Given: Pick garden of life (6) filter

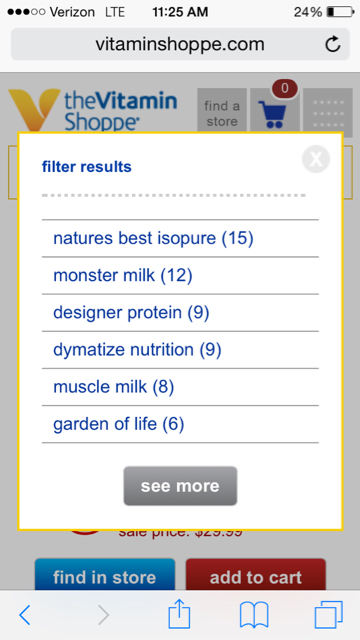Looking at the screenshot, I should pyautogui.click(x=180, y=424).
